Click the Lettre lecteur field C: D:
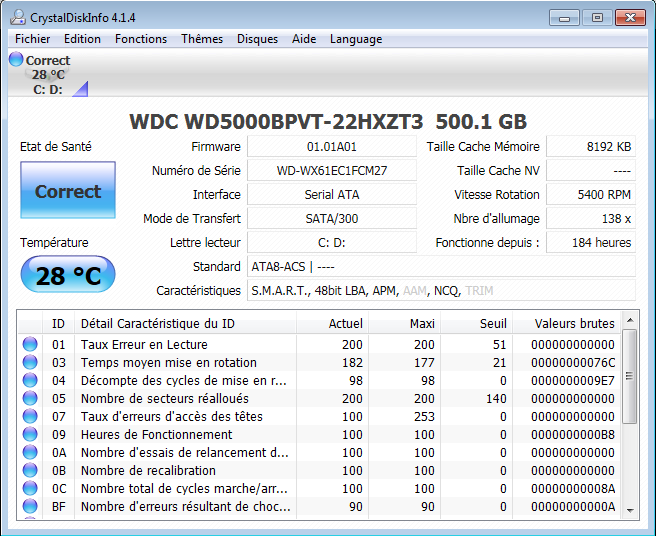This screenshot has width=656, height=536. pos(332,242)
